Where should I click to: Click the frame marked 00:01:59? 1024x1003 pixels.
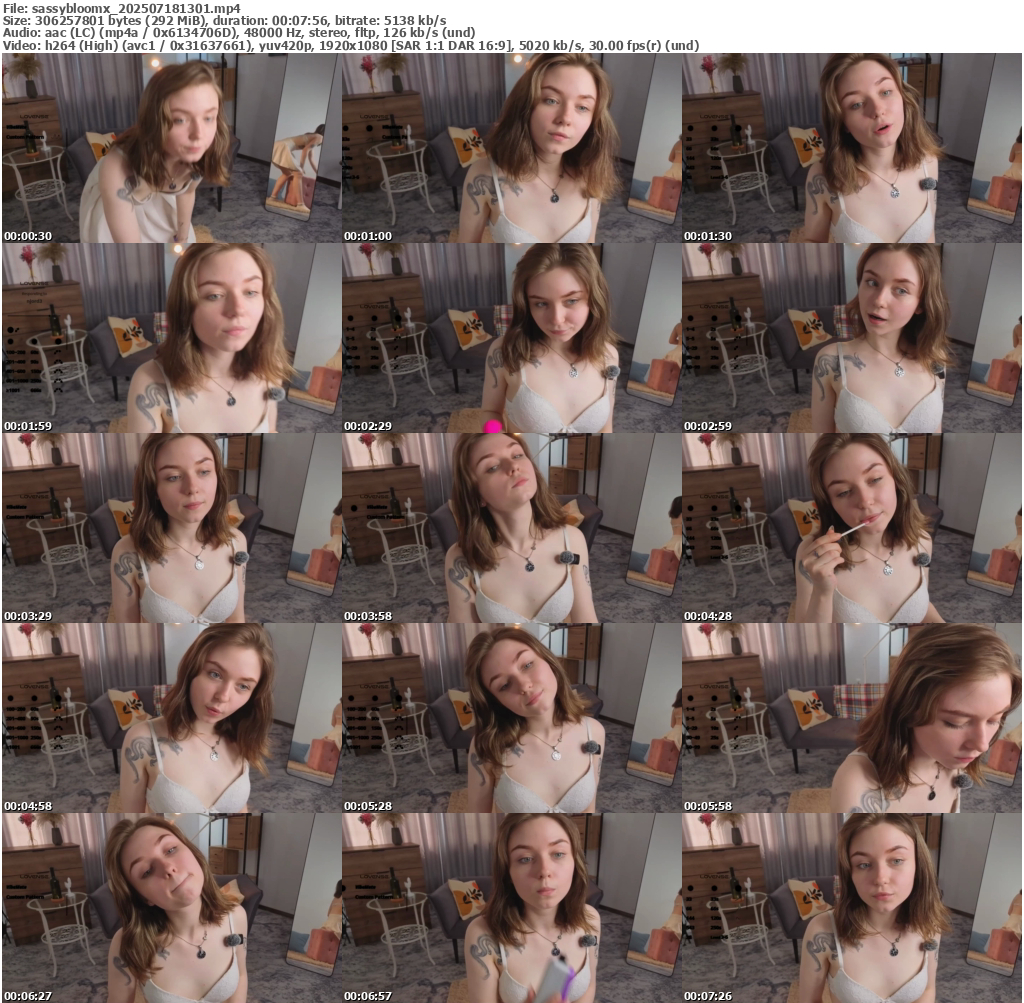pos(171,338)
